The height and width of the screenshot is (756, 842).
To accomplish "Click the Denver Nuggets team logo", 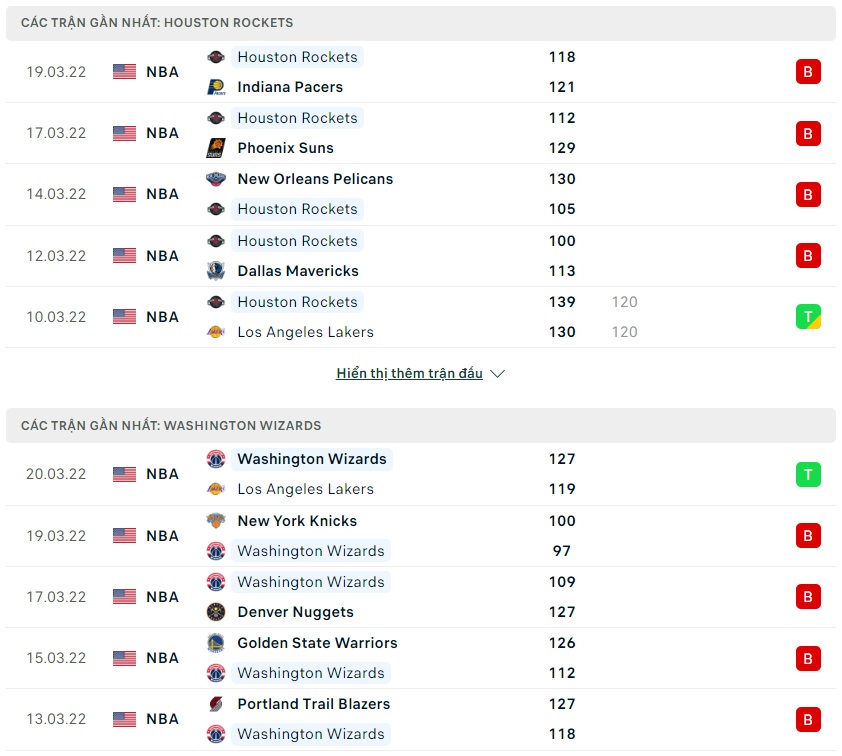I will tap(216, 612).
